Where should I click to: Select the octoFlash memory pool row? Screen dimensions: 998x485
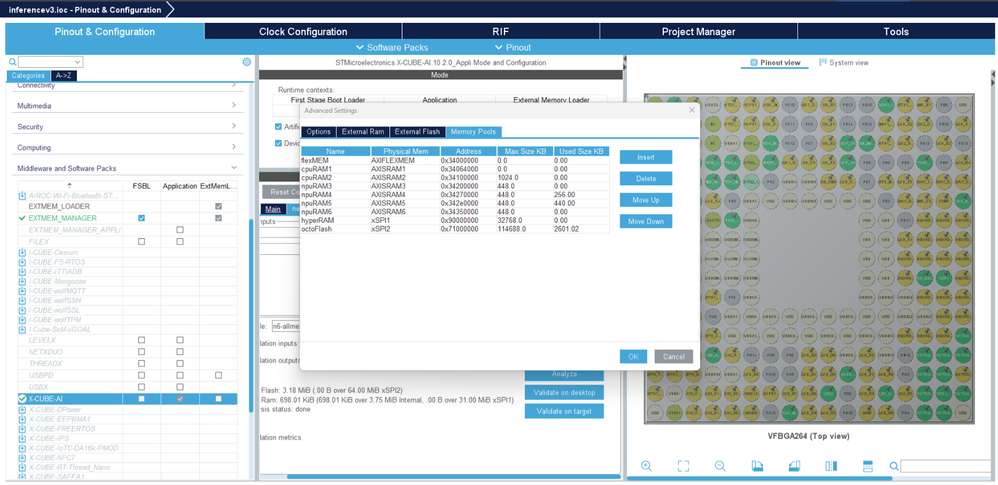(455, 228)
